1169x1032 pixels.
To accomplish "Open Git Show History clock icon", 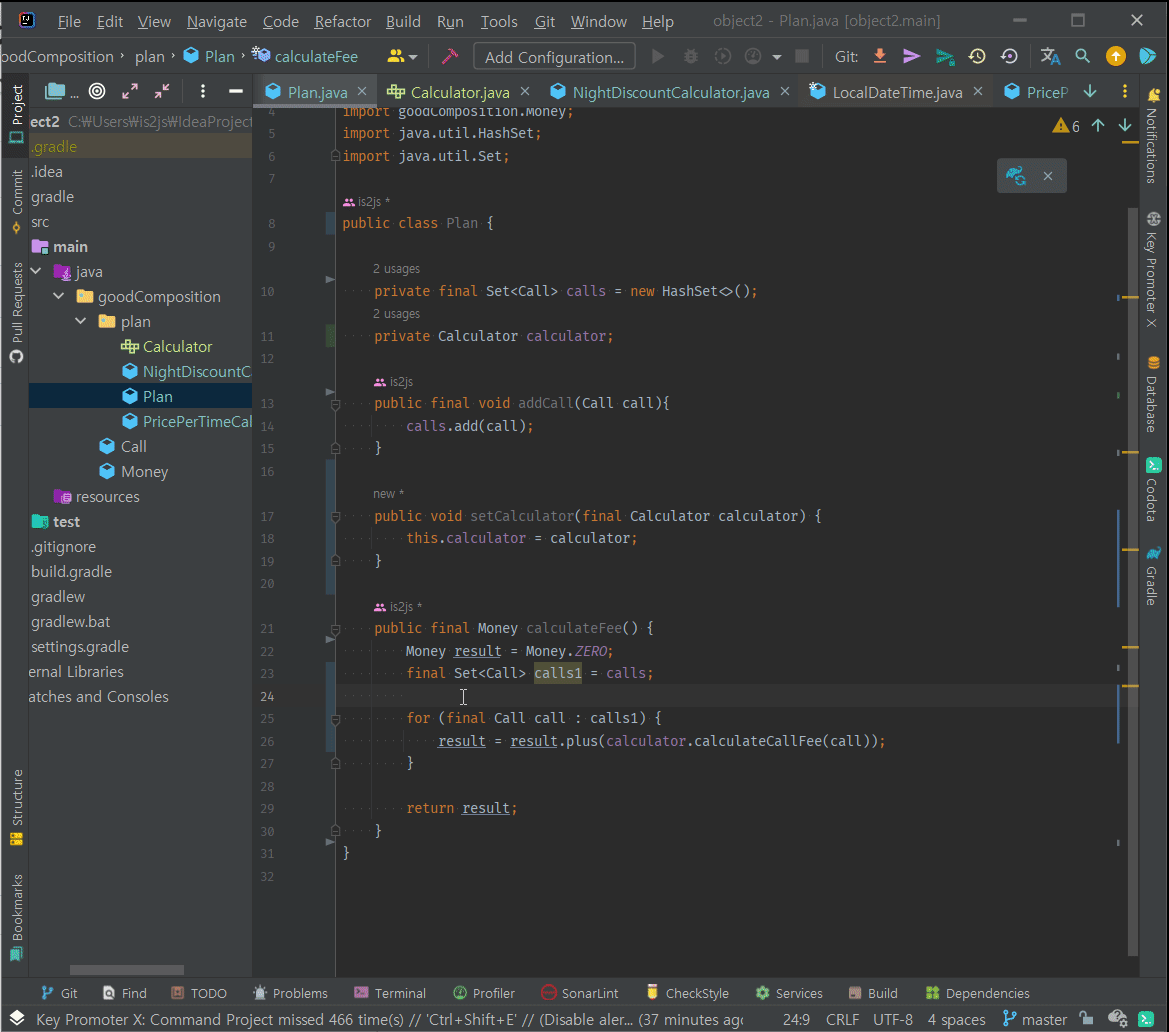I will coord(977,57).
